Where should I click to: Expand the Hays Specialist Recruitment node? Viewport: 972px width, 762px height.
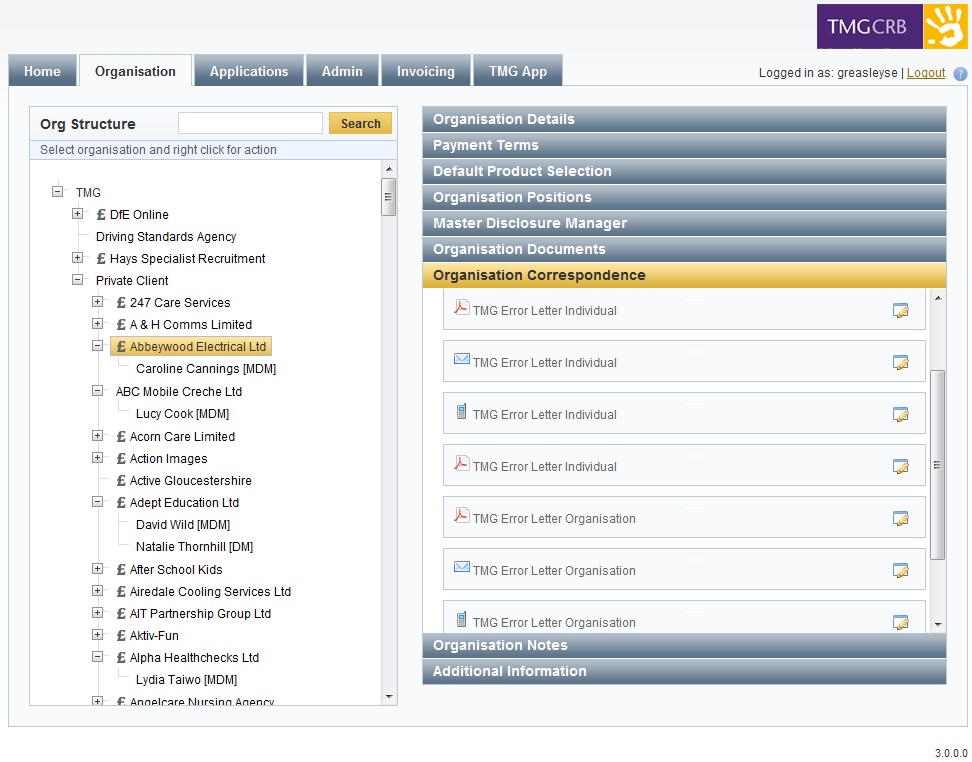(77, 258)
